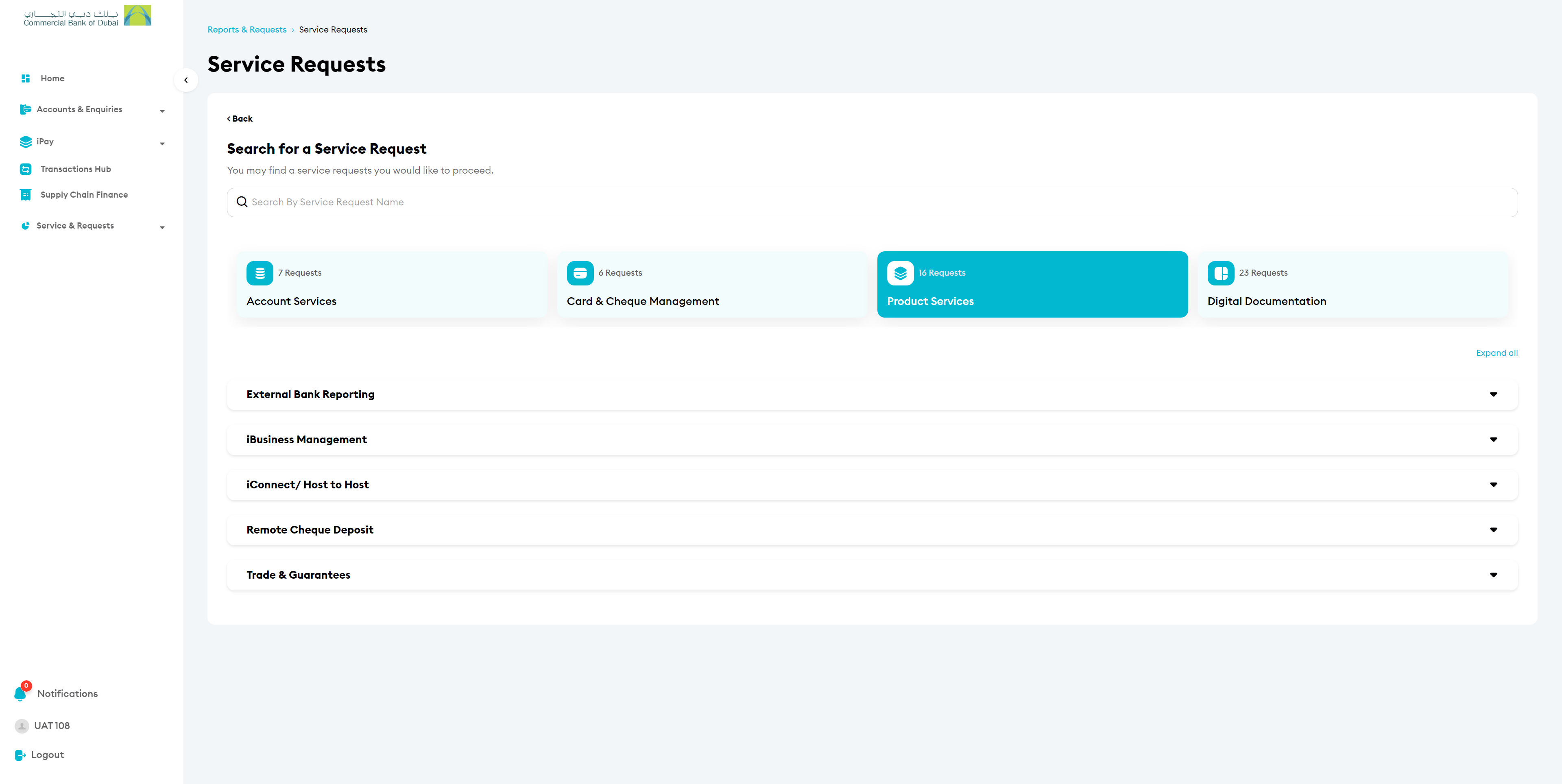Image resolution: width=1562 pixels, height=784 pixels.
Task: Expand the iPay sidebar dropdown arrow
Action: tap(162, 144)
